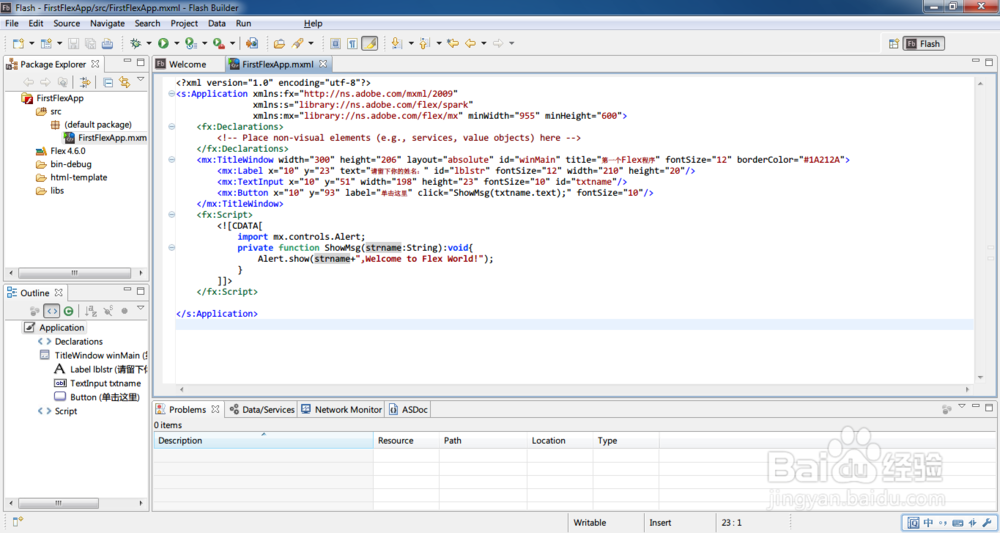The height and width of the screenshot is (533, 1000).
Task: Toggle block selection mode icon
Action: pyautogui.click(x=335, y=43)
